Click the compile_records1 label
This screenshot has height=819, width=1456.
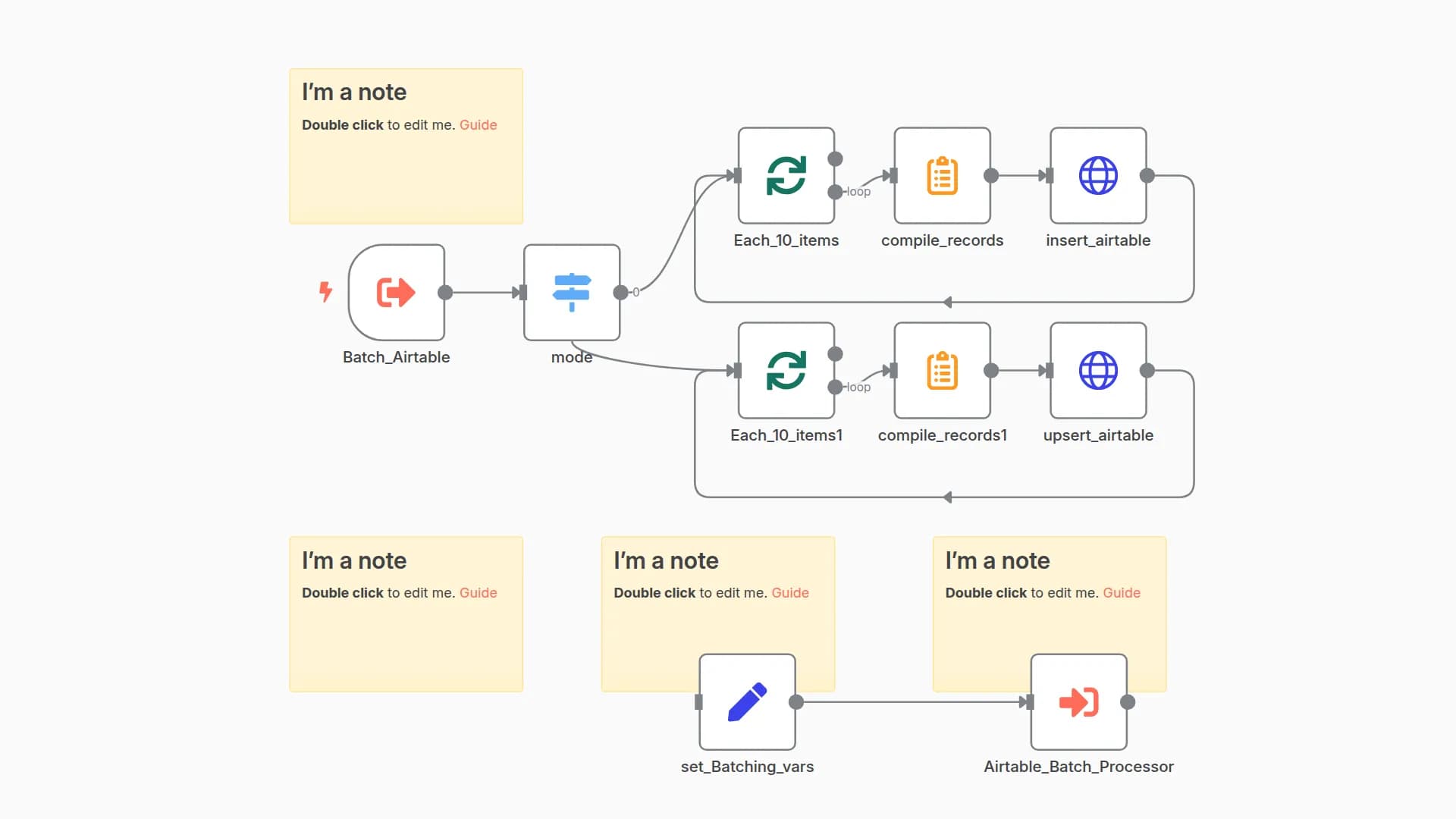pos(943,435)
